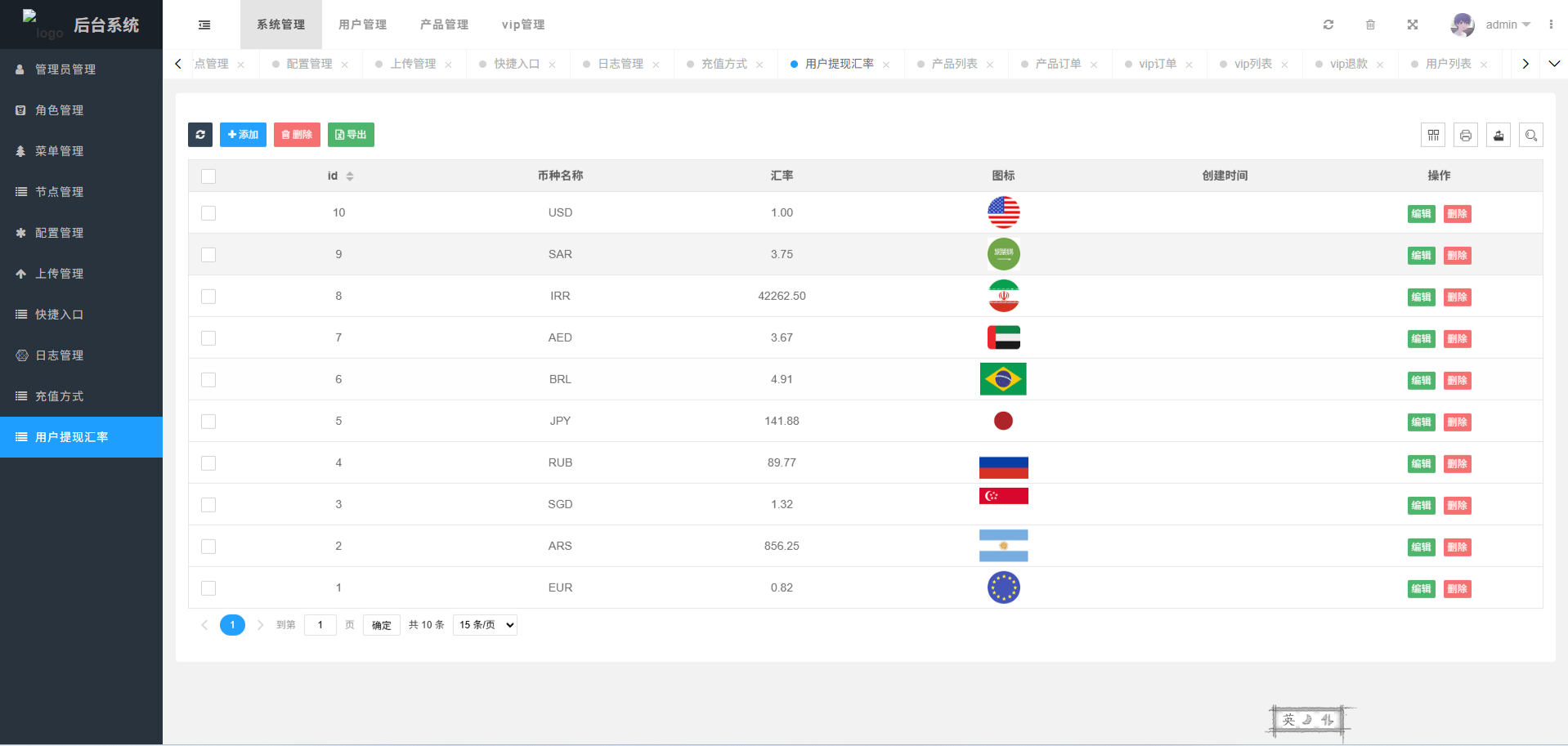Select the checkbox for the JPY row

coord(208,422)
